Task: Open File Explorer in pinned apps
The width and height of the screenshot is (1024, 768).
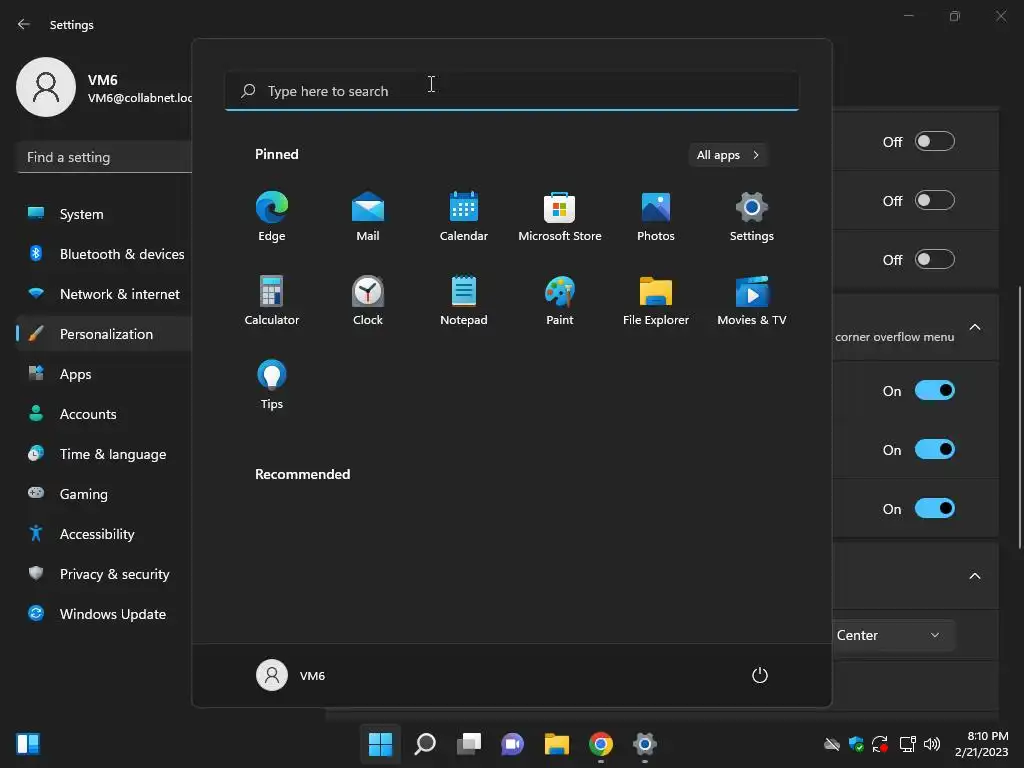Action: click(656, 300)
